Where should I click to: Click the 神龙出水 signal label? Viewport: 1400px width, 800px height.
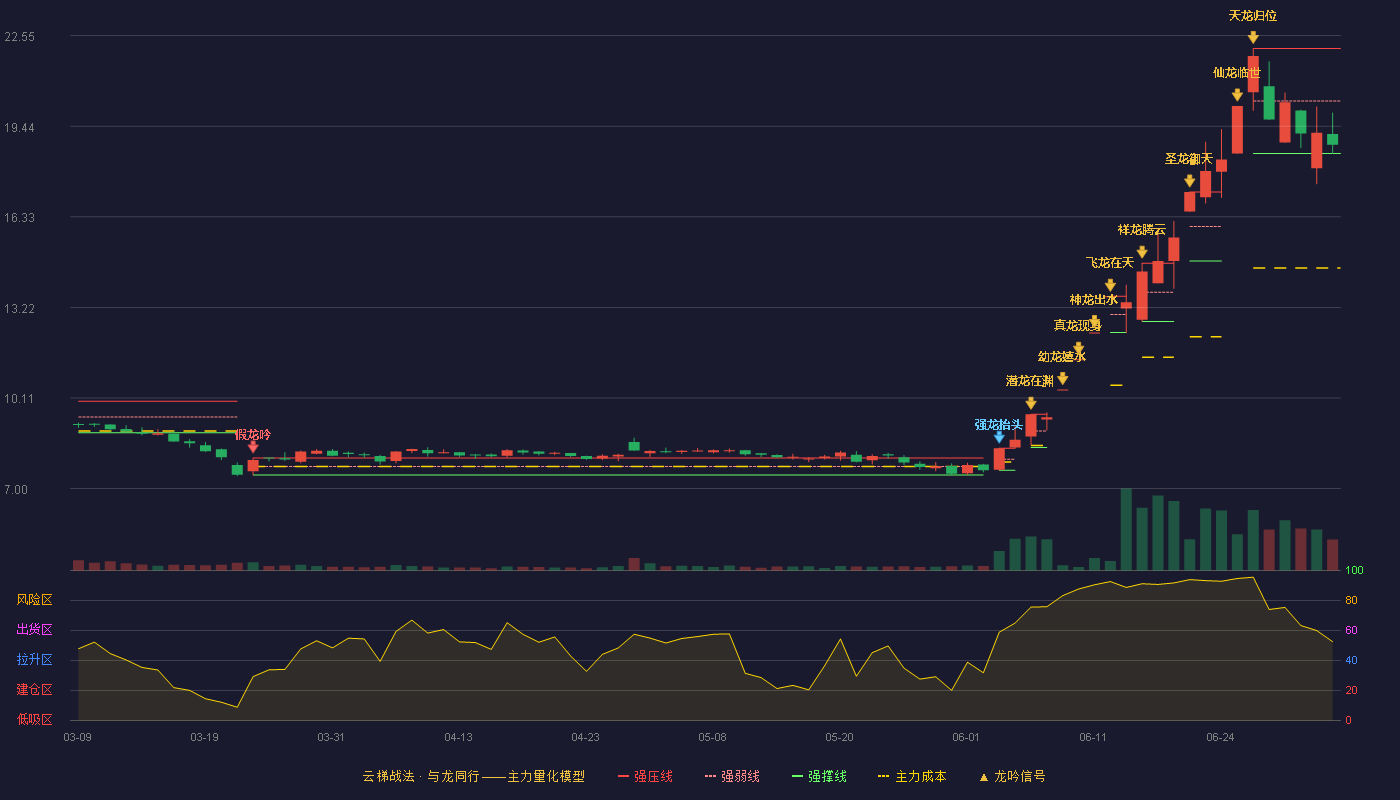(x=1094, y=300)
